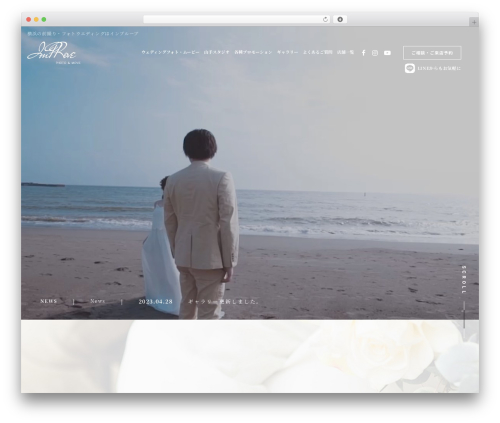Click the 2023.04.28 news date
The height and width of the screenshot is (423, 500).
pyautogui.click(x=156, y=302)
